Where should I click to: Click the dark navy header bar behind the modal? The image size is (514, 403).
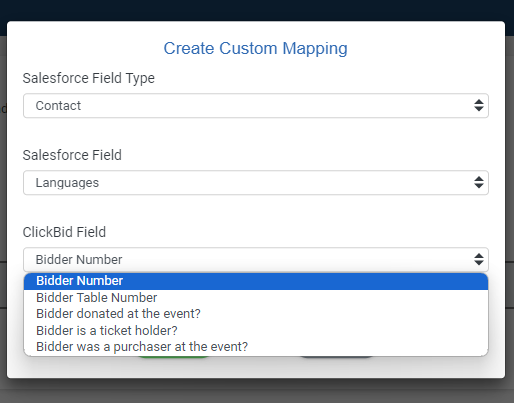click(257, 10)
